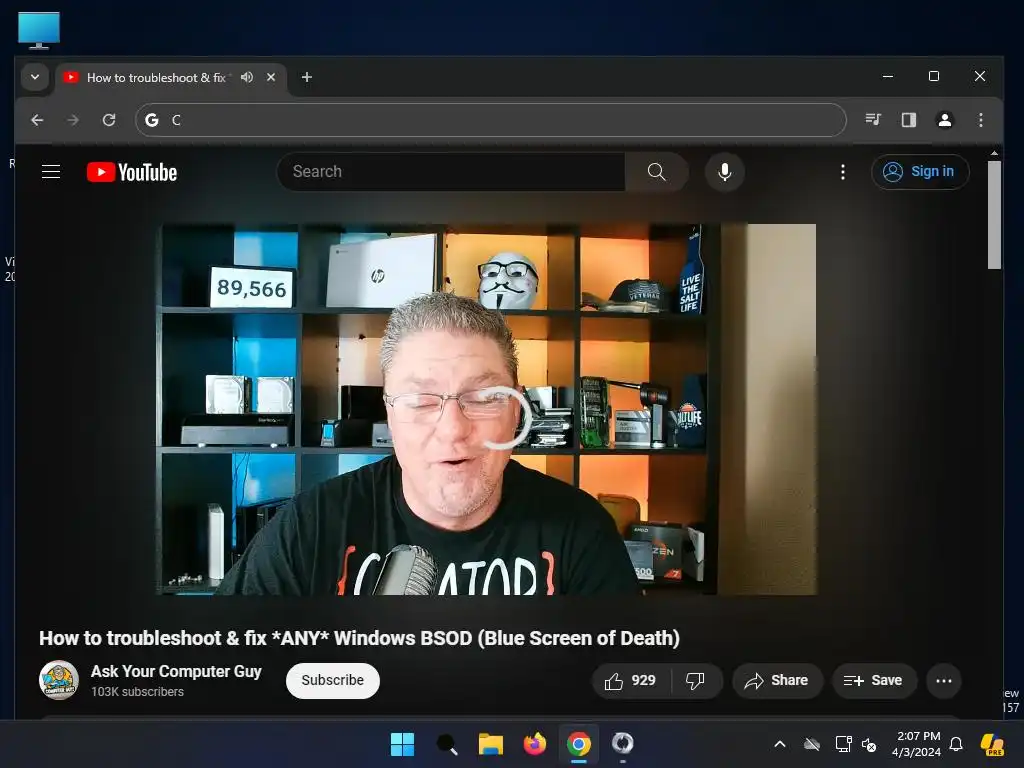Mute the tab via speaker icon

click(x=247, y=77)
